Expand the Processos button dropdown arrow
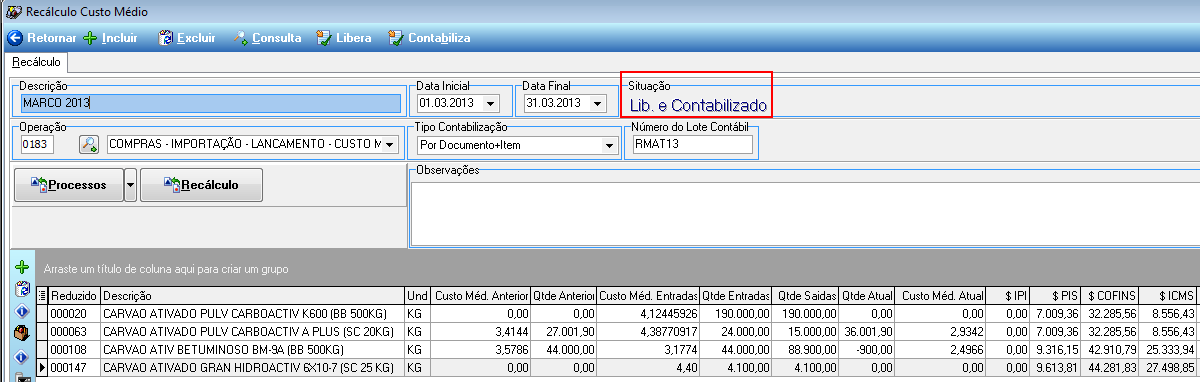This screenshot has height=382, width=1200. pos(130,185)
